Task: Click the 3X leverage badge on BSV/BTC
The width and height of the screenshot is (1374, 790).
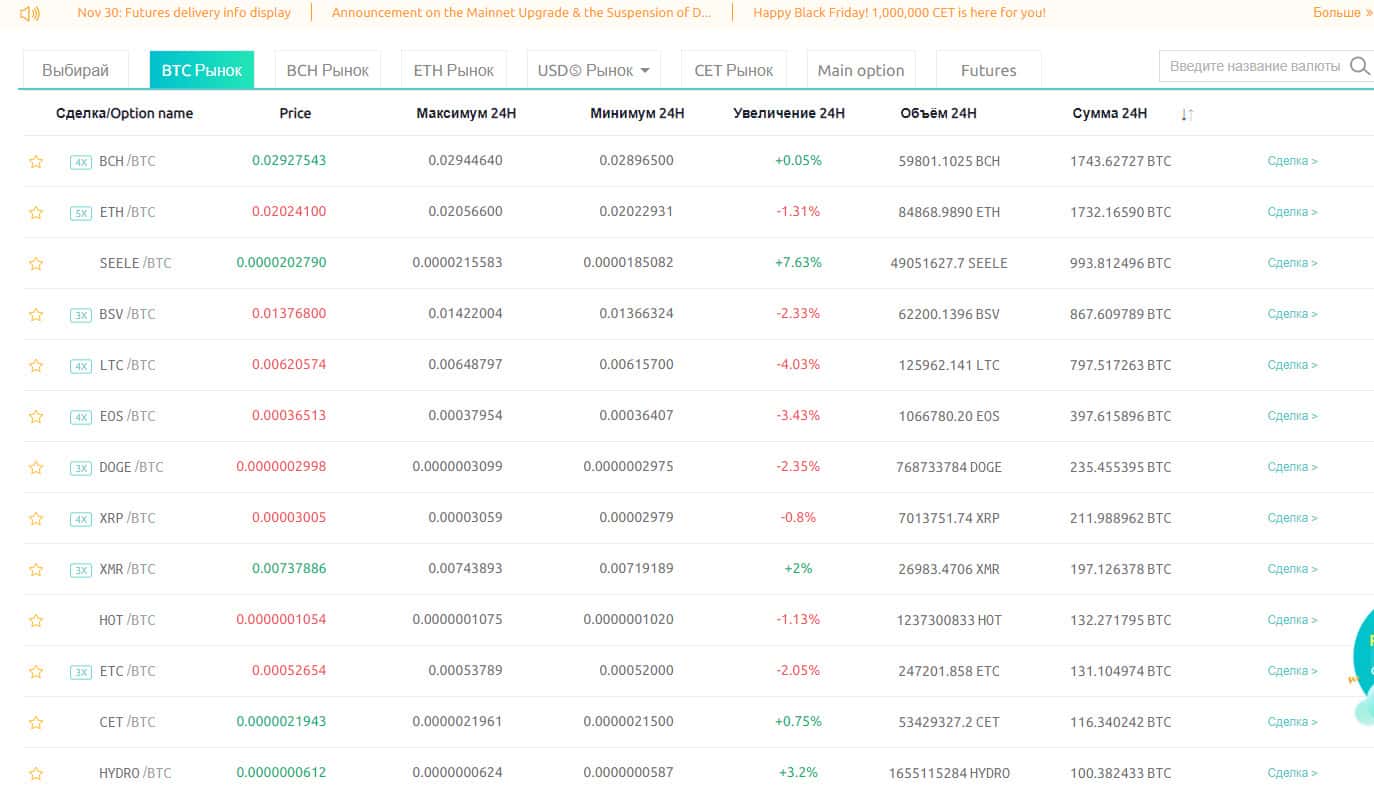Action: coord(81,315)
